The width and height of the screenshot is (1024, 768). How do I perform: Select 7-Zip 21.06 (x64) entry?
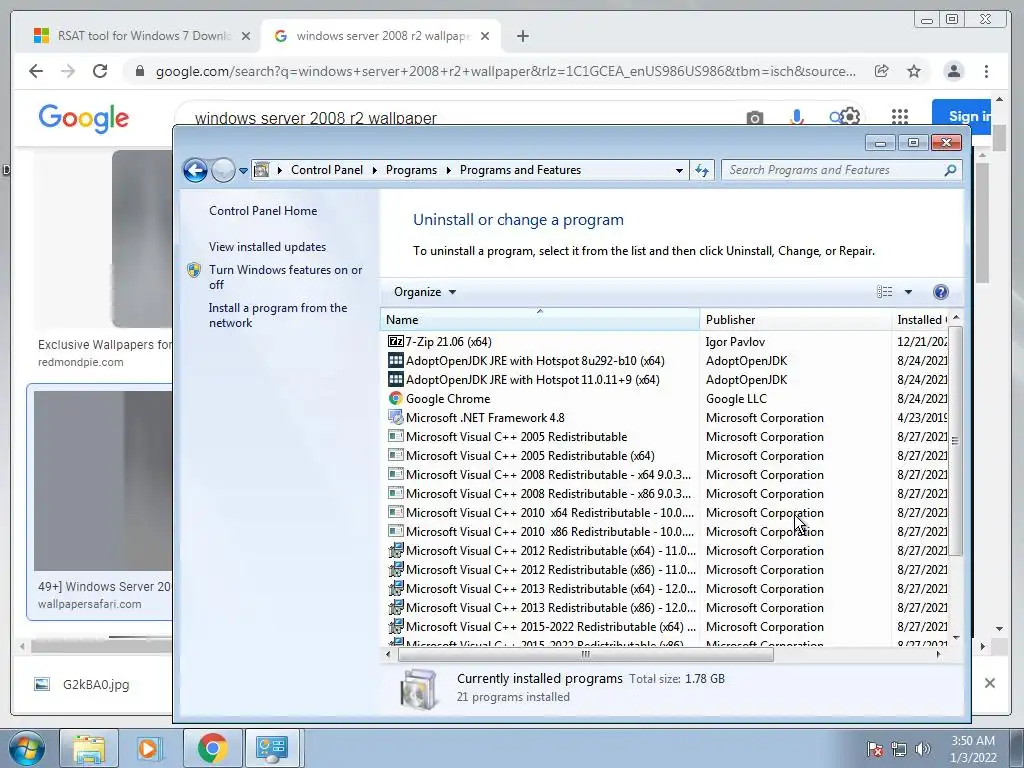tap(448, 342)
